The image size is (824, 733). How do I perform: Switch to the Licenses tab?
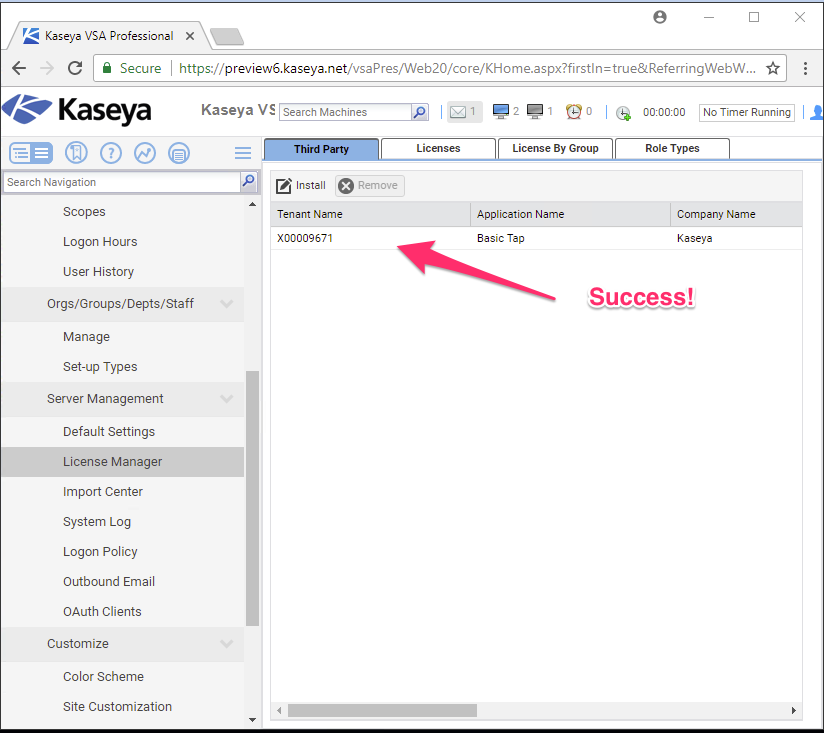pos(438,148)
